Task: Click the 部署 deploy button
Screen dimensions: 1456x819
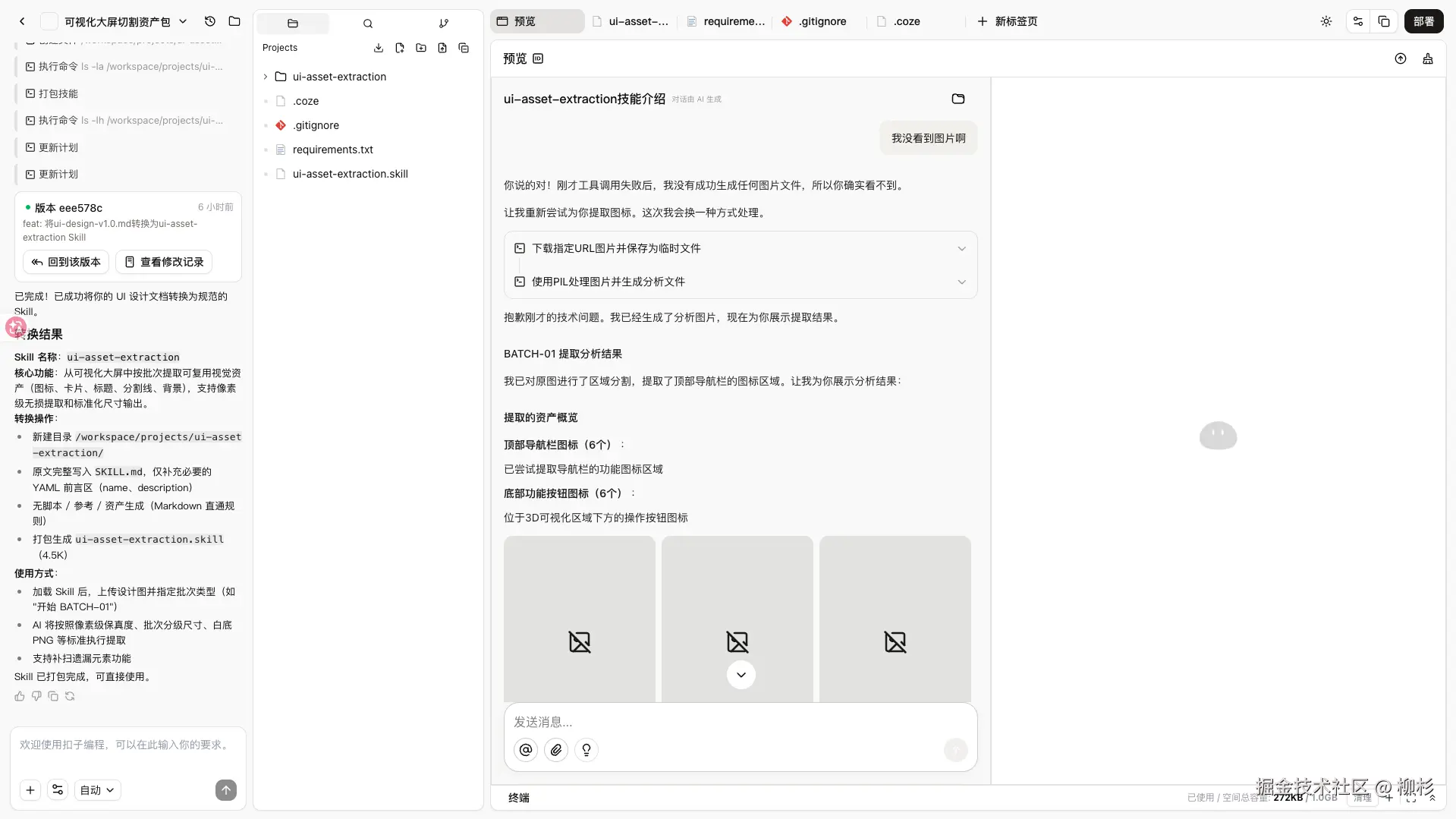Action: (x=1424, y=21)
